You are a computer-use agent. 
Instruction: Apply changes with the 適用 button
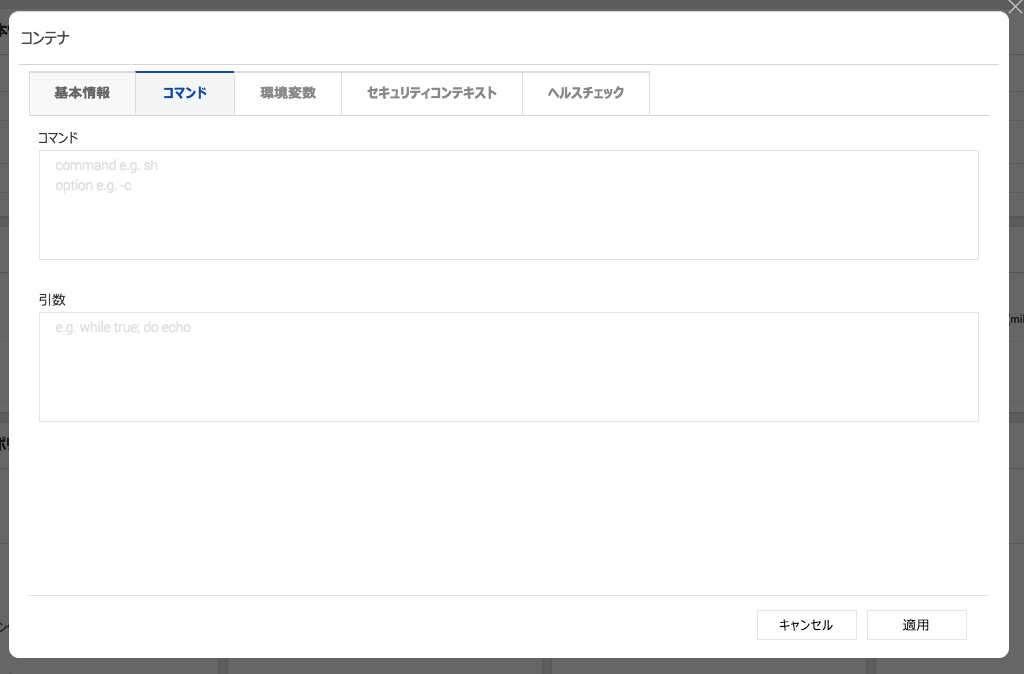click(x=916, y=625)
